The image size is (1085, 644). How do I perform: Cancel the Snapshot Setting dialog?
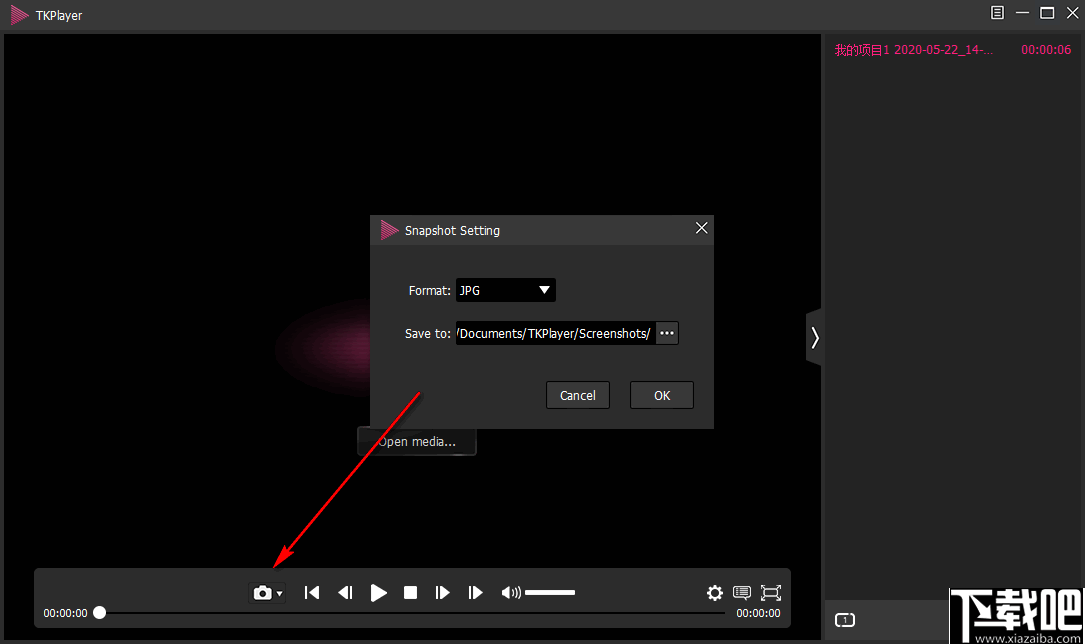578,395
